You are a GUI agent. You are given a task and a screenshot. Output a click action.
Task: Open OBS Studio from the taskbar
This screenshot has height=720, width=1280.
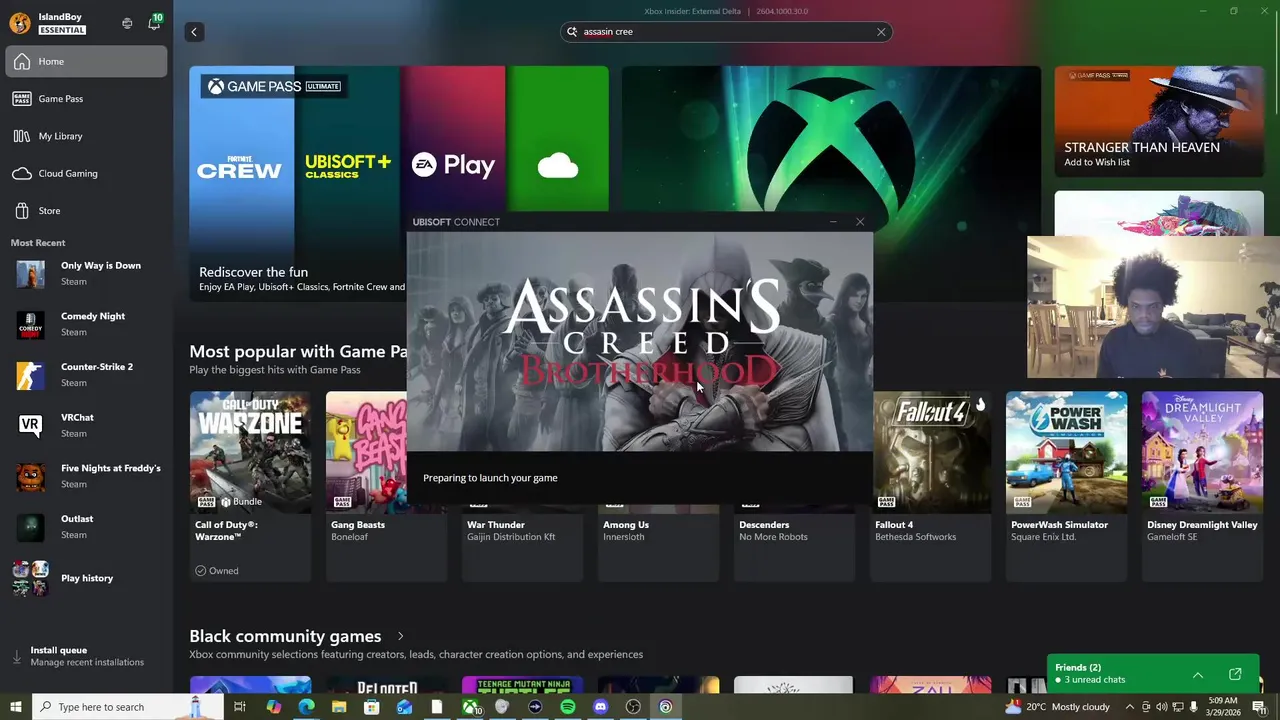click(x=633, y=707)
